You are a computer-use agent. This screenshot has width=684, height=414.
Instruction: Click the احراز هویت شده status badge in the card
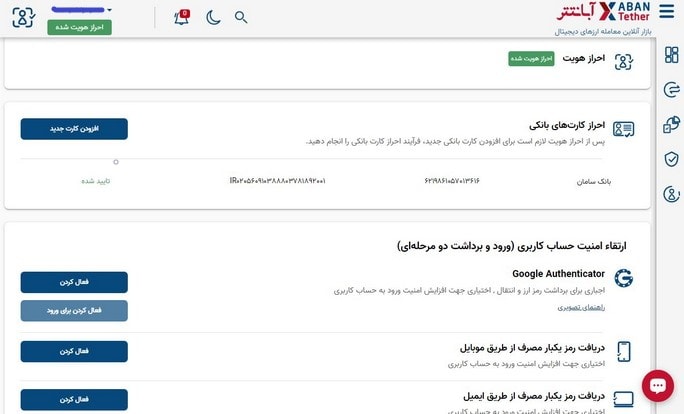[x=531, y=59]
